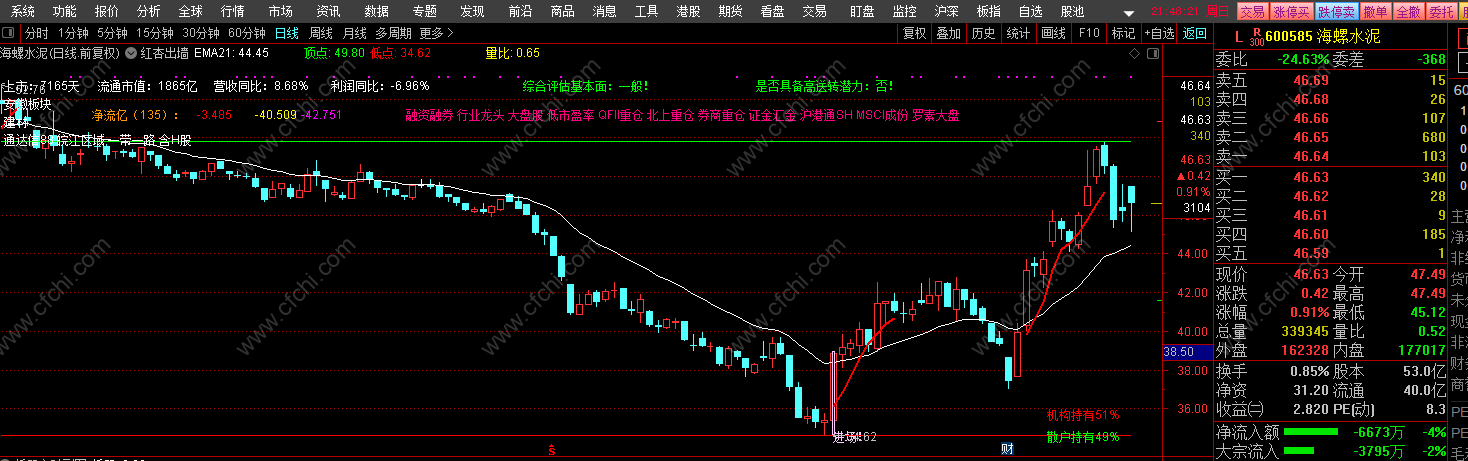This screenshot has height=461, width=1468.
Task: Click the 净流入额 green bar
Action: [x=1312, y=432]
